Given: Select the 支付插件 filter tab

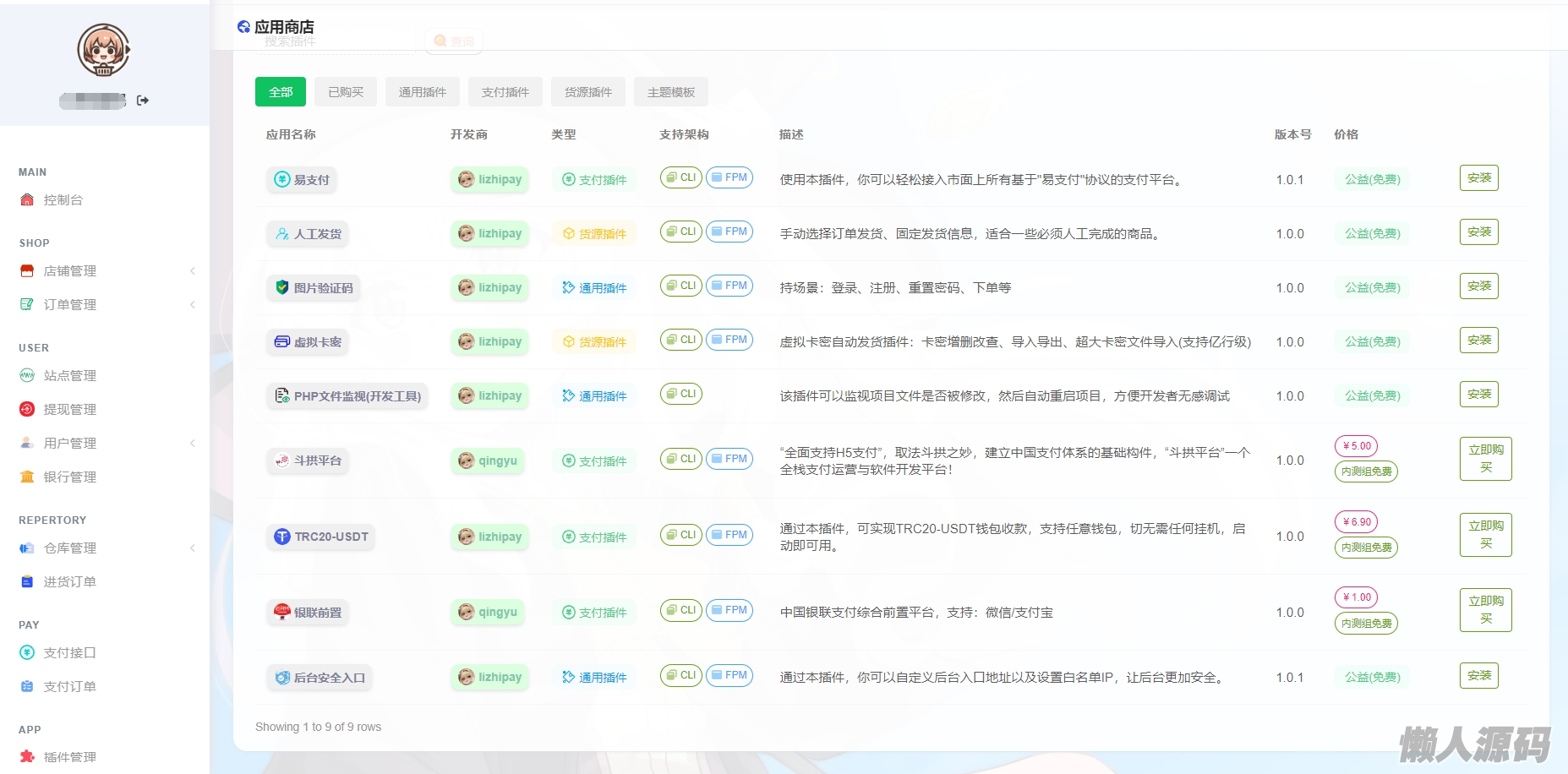Looking at the screenshot, I should (x=505, y=92).
